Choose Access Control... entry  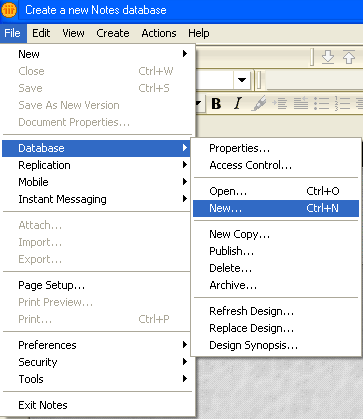coord(276,165)
